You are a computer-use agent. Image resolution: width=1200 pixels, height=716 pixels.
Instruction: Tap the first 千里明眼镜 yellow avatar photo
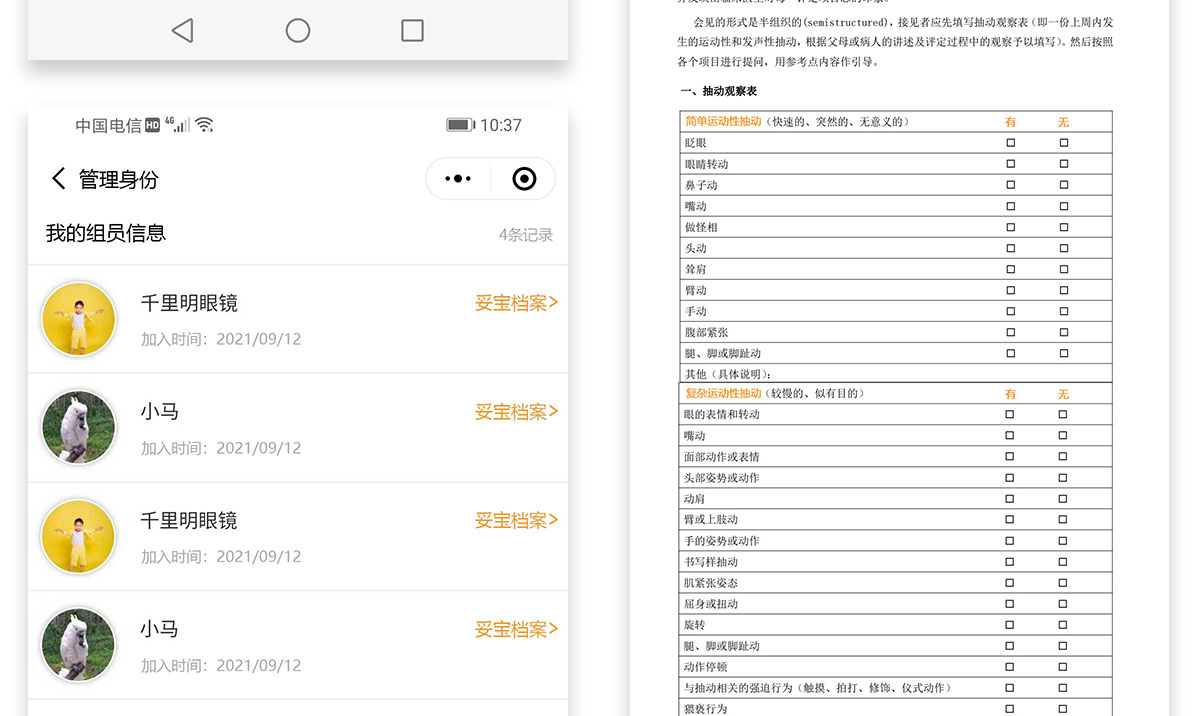pos(78,319)
